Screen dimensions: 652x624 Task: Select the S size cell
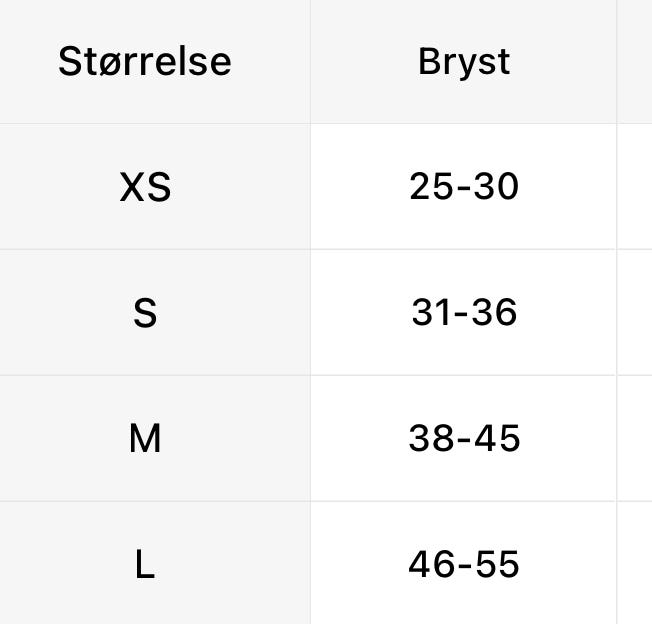tap(155, 313)
